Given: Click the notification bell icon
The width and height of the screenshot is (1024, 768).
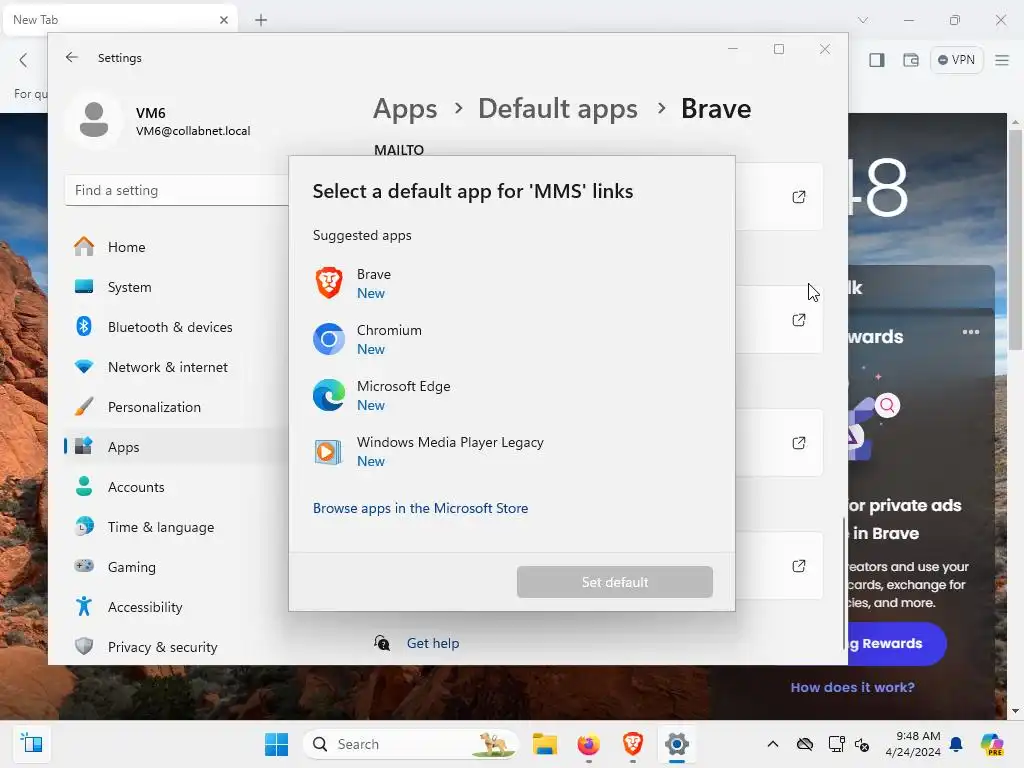Looking at the screenshot, I should coord(956,744).
